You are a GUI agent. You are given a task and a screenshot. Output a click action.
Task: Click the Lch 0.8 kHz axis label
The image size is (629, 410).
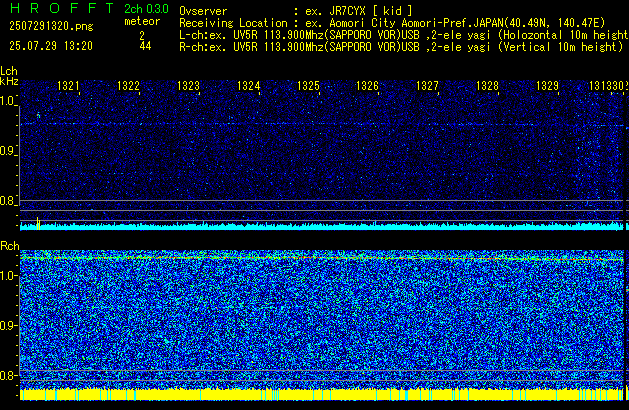(8, 201)
